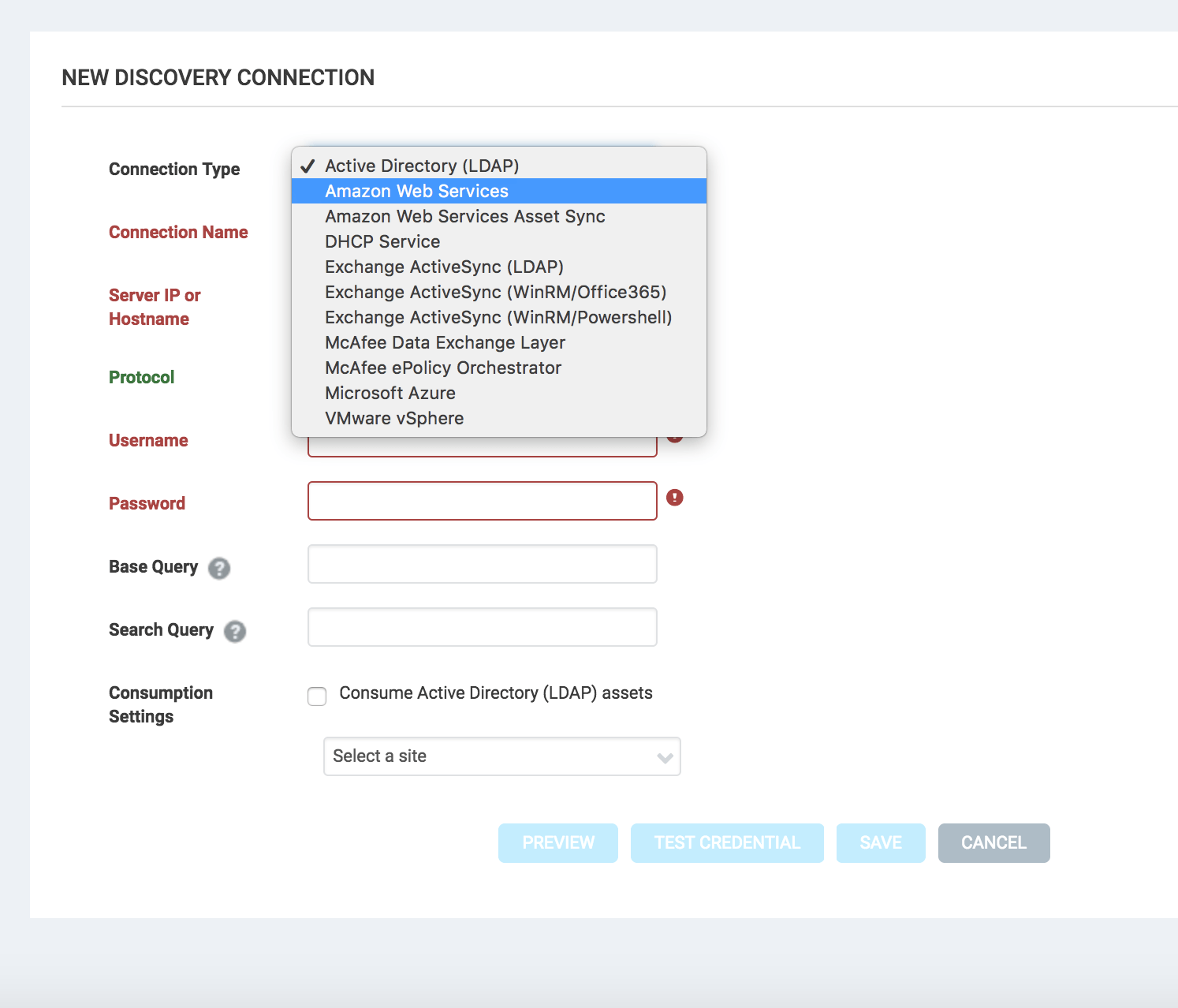Click the Password field error icon
The width and height of the screenshot is (1178, 1008).
(x=675, y=498)
